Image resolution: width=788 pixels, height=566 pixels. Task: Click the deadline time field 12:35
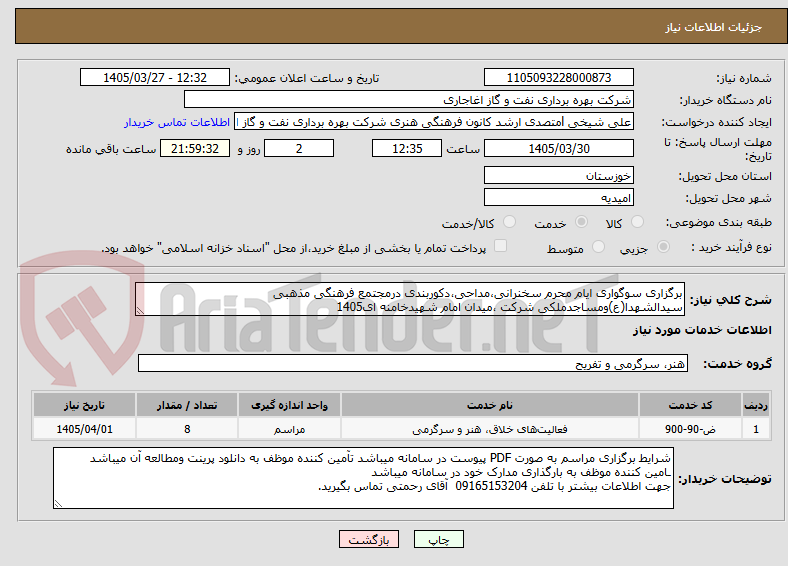coord(407,148)
